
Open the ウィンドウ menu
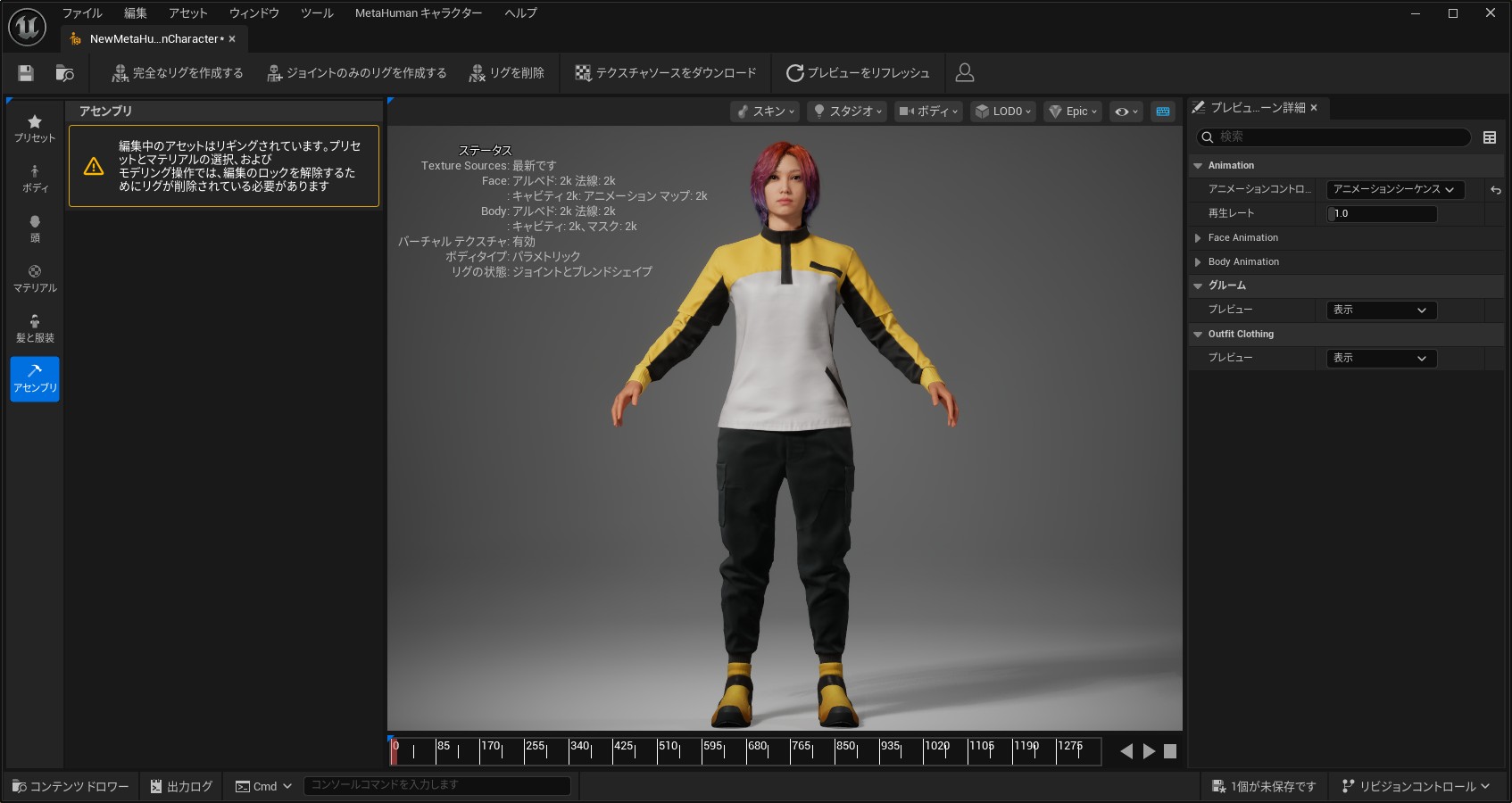[253, 13]
